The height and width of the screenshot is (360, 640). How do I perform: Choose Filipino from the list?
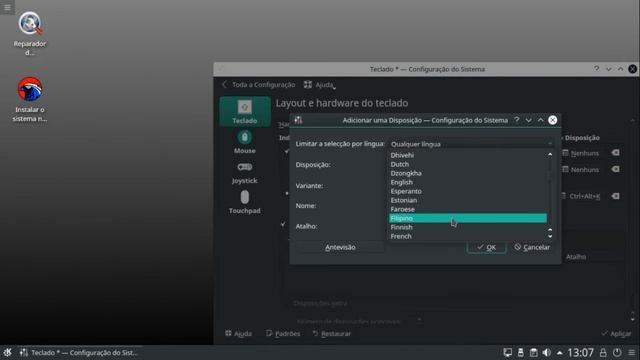tap(468, 218)
